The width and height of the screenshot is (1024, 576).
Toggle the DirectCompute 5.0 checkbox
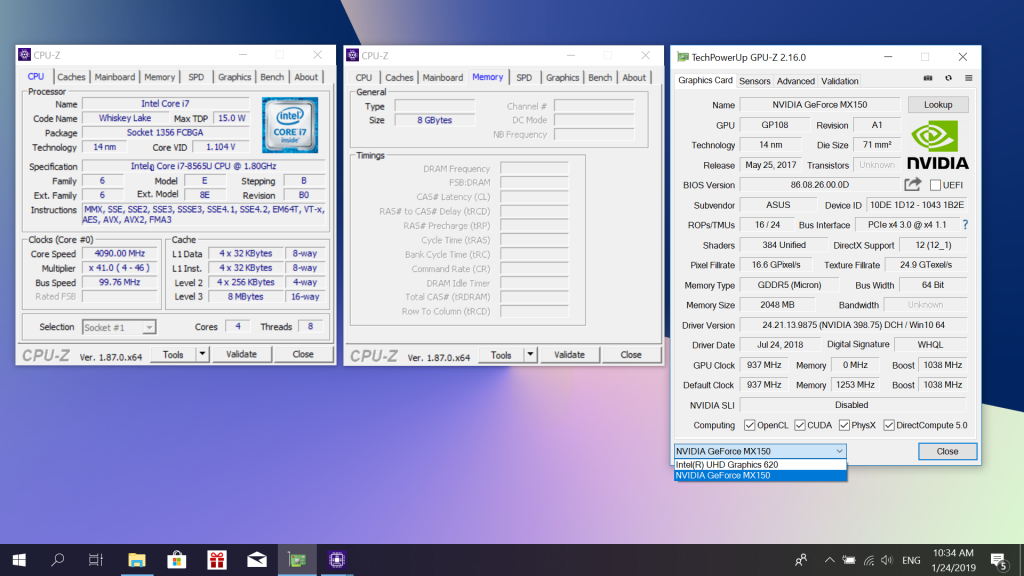(889, 425)
